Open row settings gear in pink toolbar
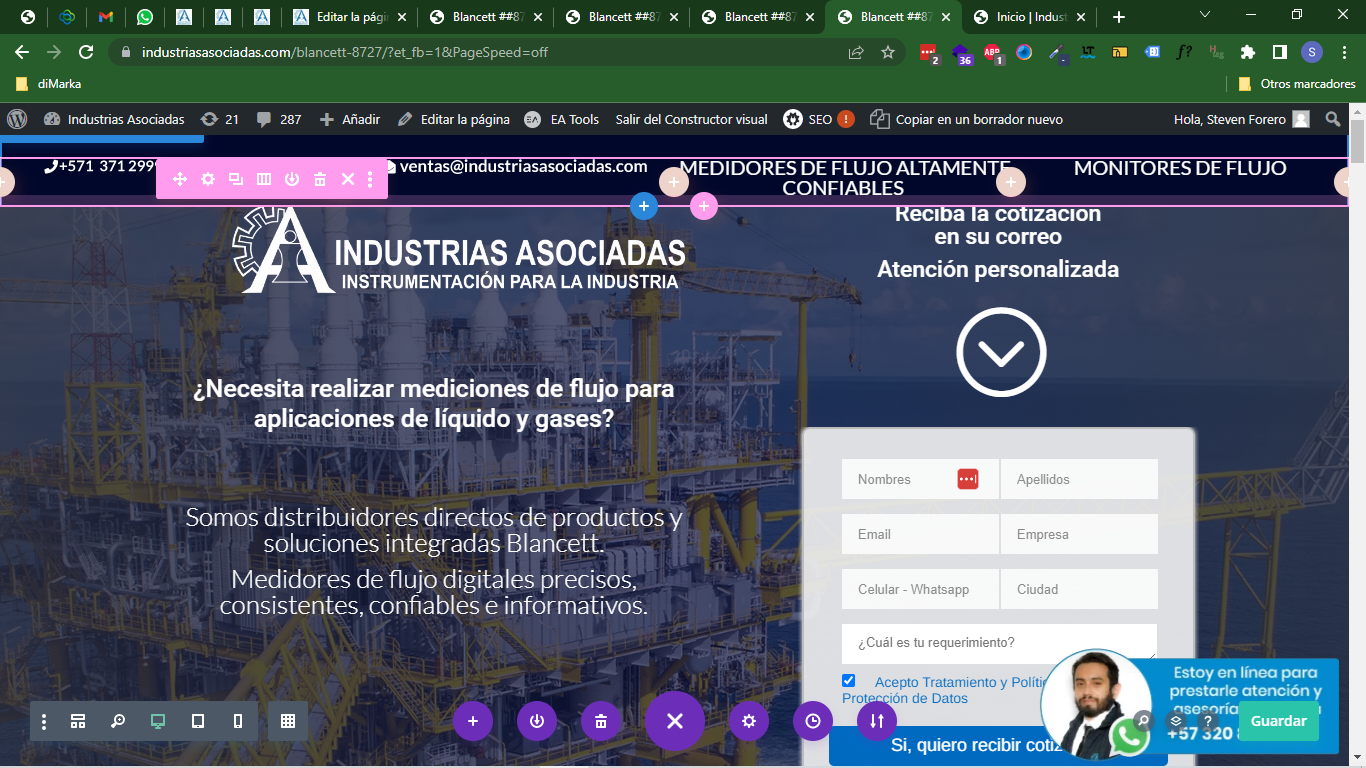 208,179
